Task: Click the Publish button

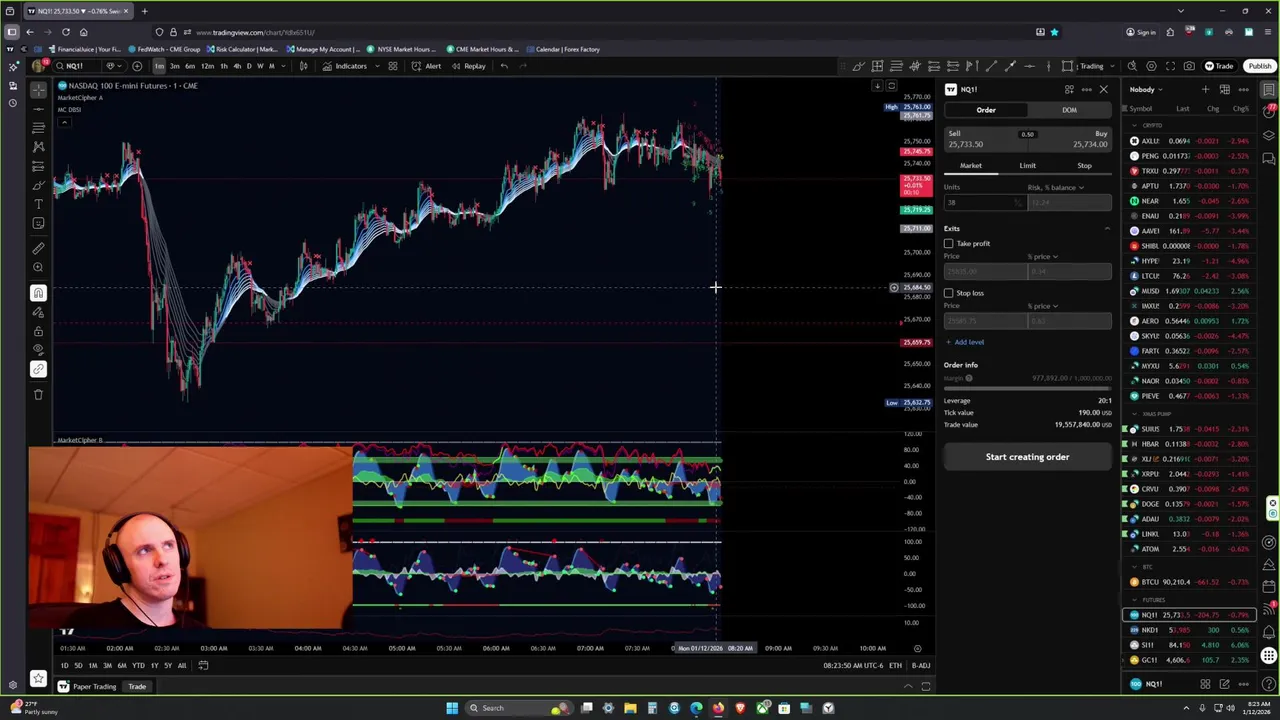Action: (1259, 66)
